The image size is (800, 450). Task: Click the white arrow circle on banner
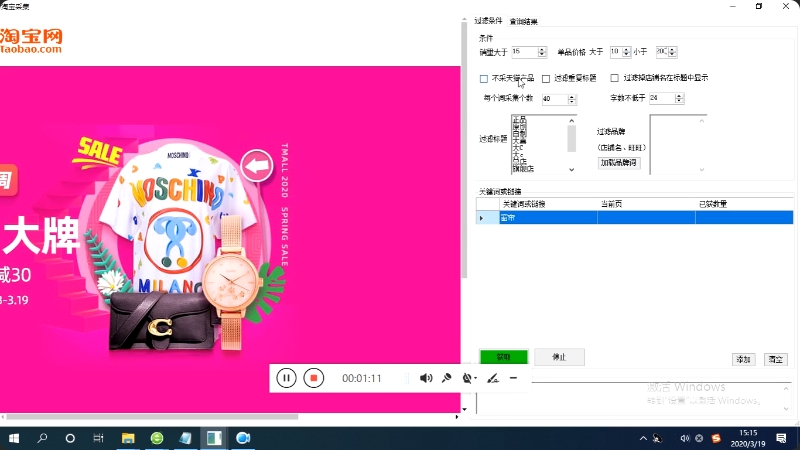(257, 165)
